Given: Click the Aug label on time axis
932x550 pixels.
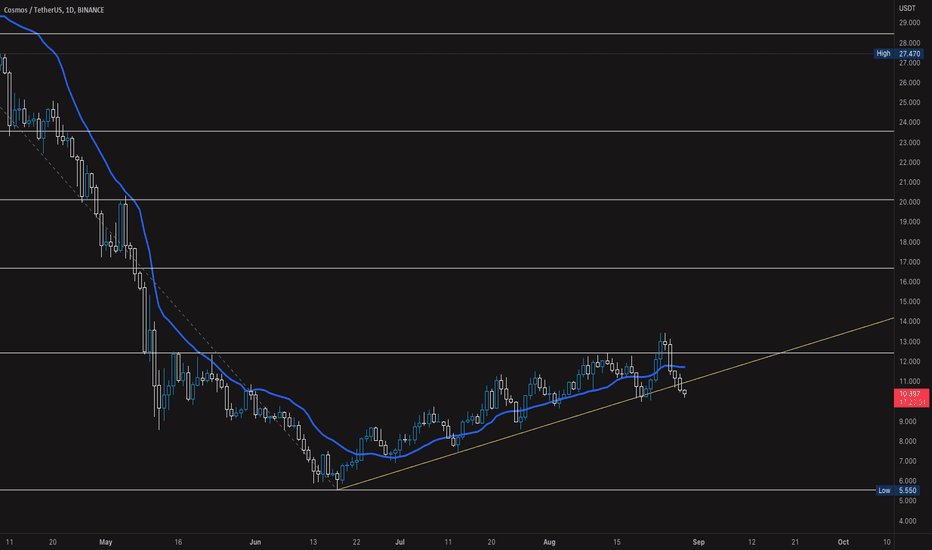Looking at the screenshot, I should (549, 542).
